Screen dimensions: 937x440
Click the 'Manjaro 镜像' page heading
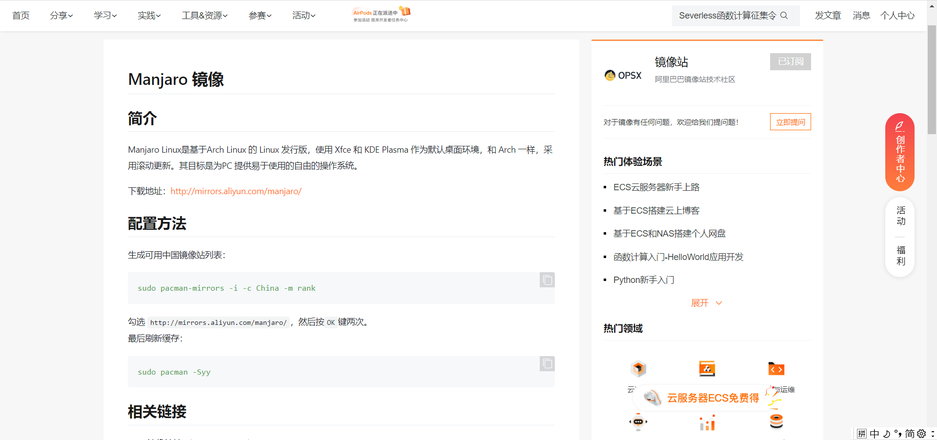[176, 80]
